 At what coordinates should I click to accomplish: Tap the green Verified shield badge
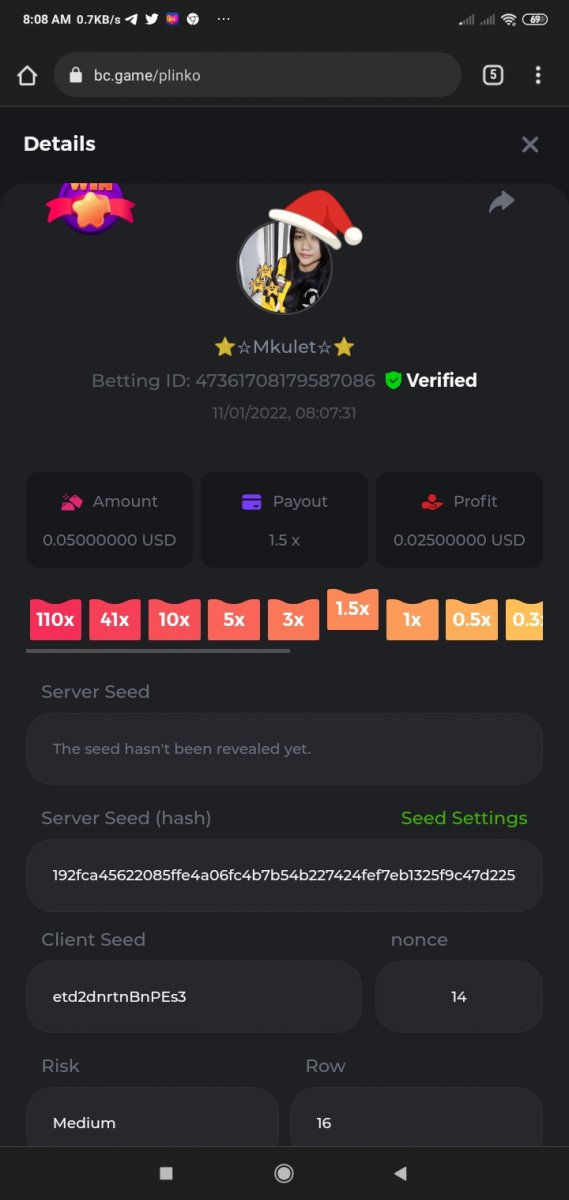(x=393, y=380)
